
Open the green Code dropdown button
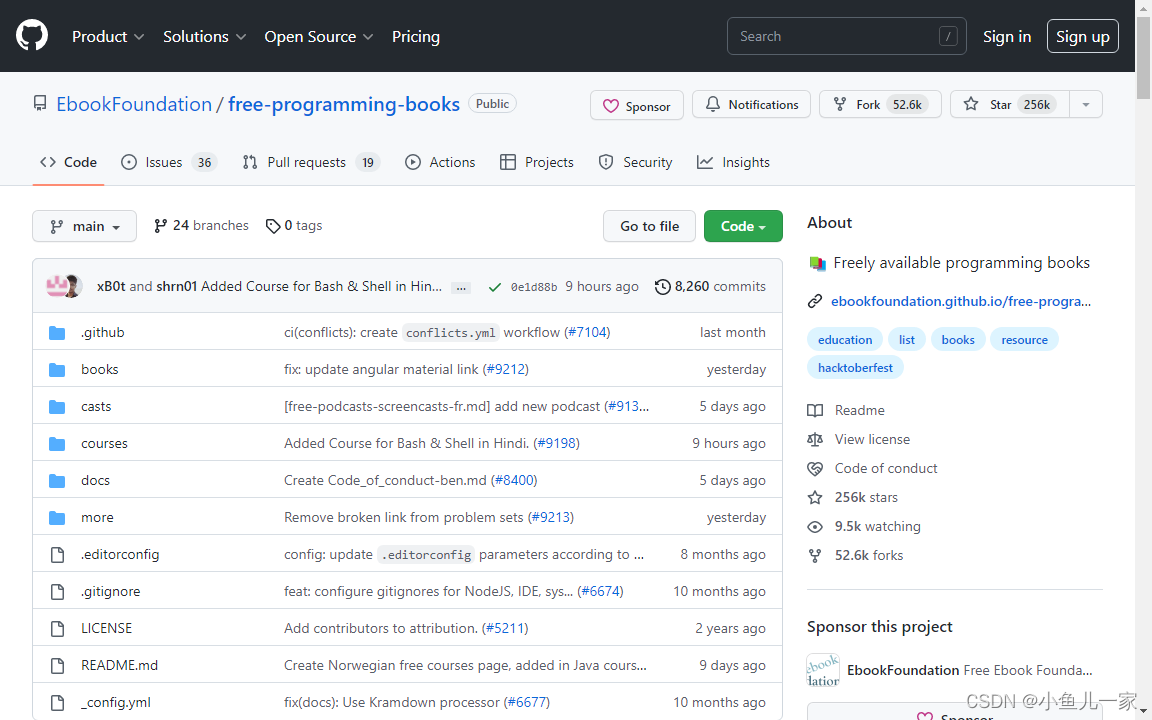coord(743,226)
